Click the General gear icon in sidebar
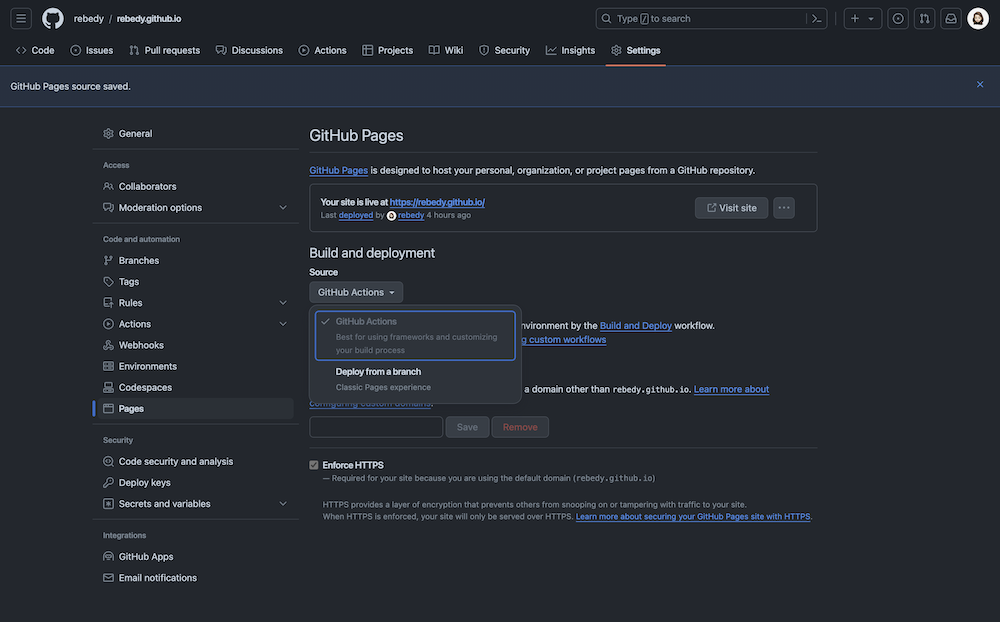The image size is (1000, 622). [x=108, y=133]
